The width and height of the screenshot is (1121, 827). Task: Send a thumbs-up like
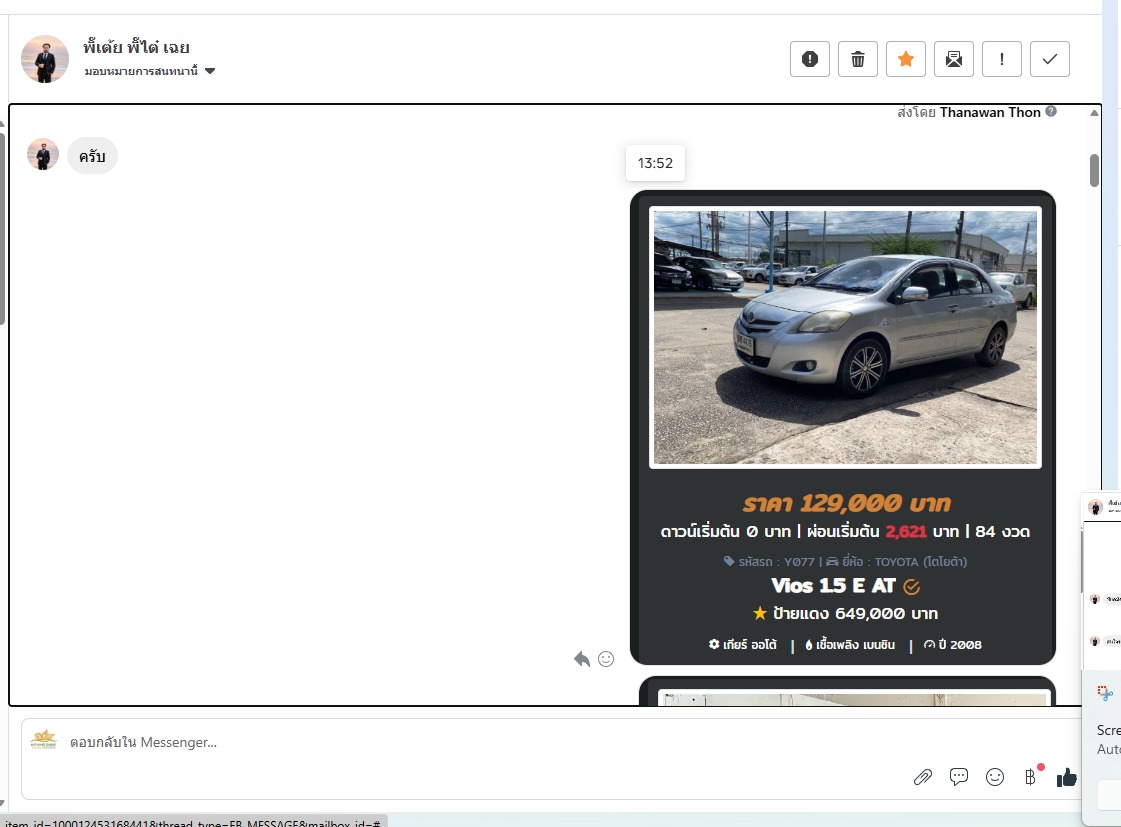1067,777
